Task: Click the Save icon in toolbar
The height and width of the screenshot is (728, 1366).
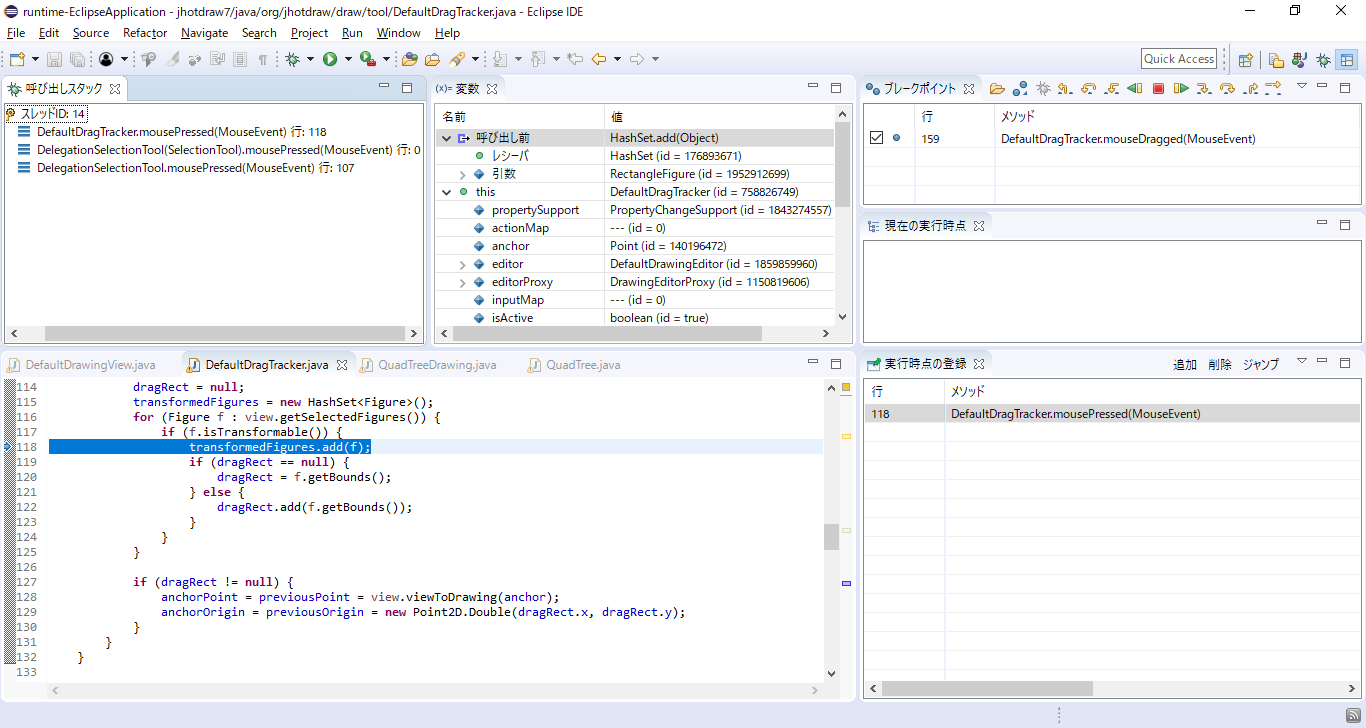Action: click(x=54, y=59)
